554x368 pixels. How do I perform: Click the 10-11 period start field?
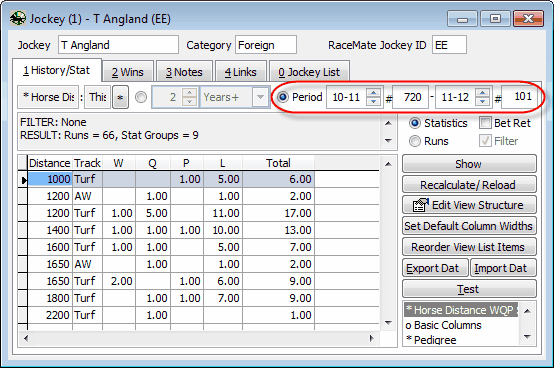pos(347,97)
